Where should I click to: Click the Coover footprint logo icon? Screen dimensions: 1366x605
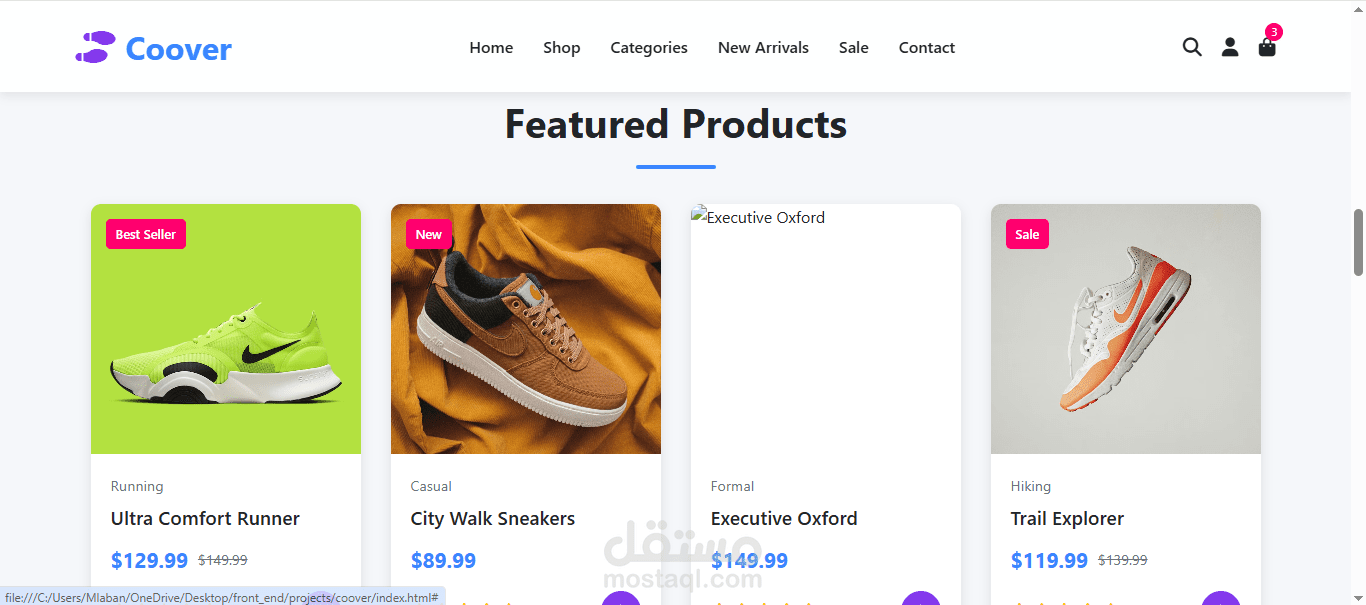[96, 47]
